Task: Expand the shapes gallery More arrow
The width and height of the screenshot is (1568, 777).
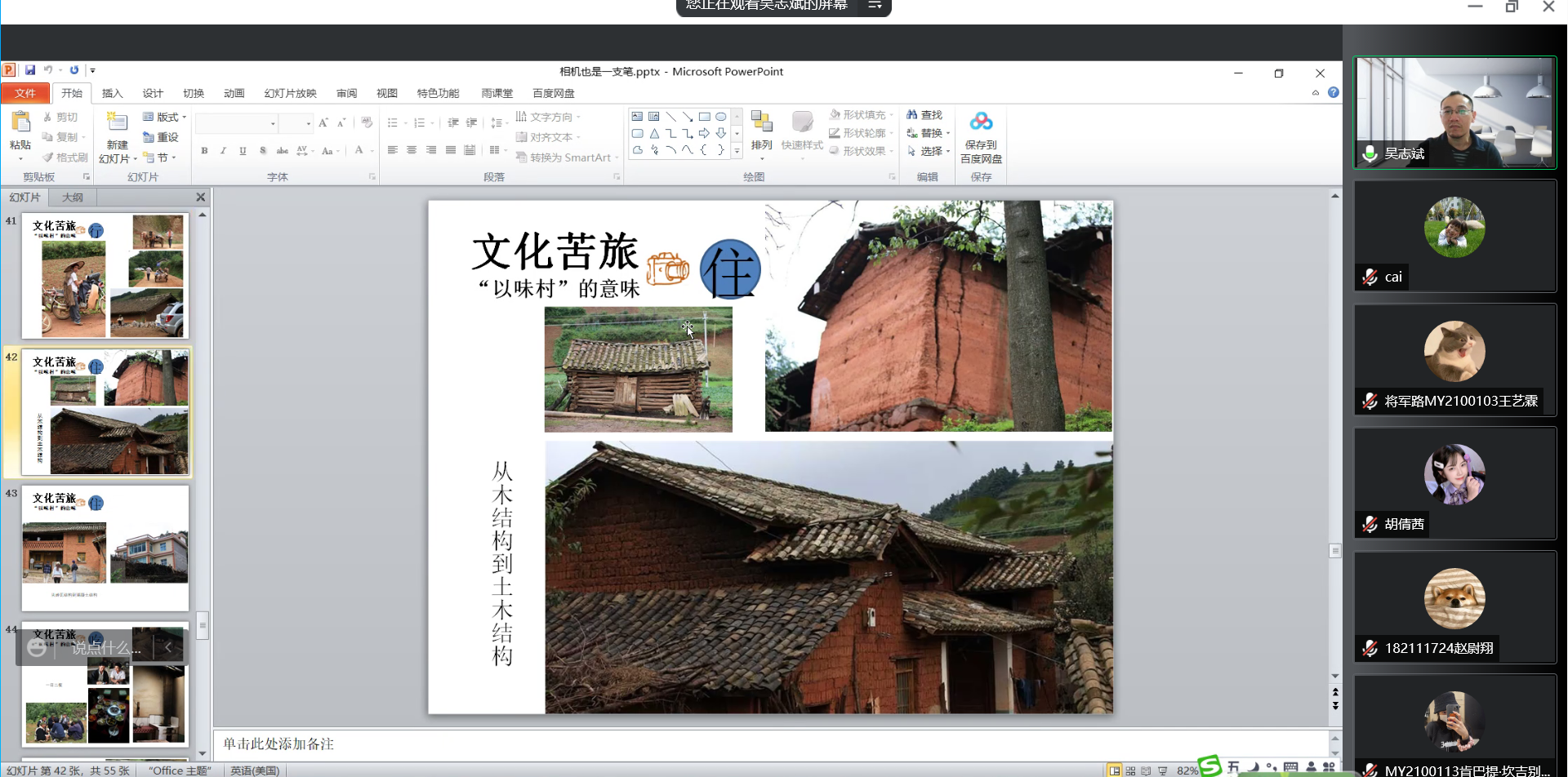Action: (737, 150)
